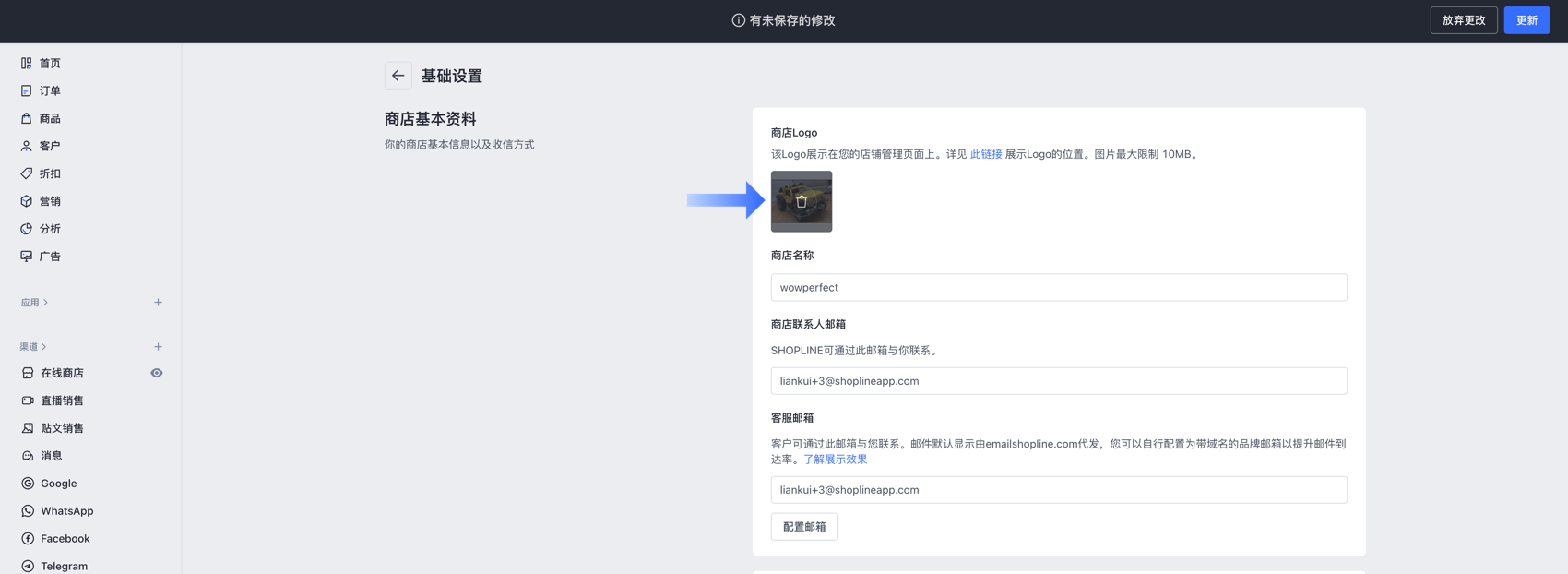Add a new app with plus icon
This screenshot has height=574, width=1568.
[x=158, y=303]
